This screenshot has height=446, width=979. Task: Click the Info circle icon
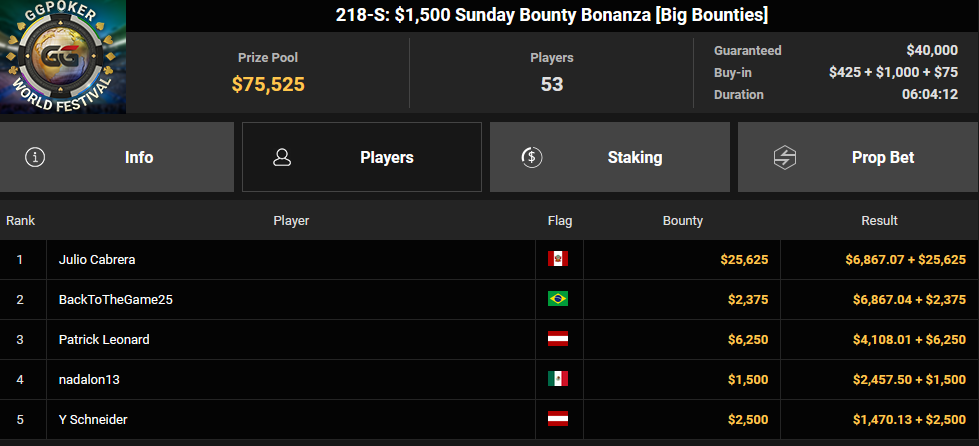tap(35, 157)
